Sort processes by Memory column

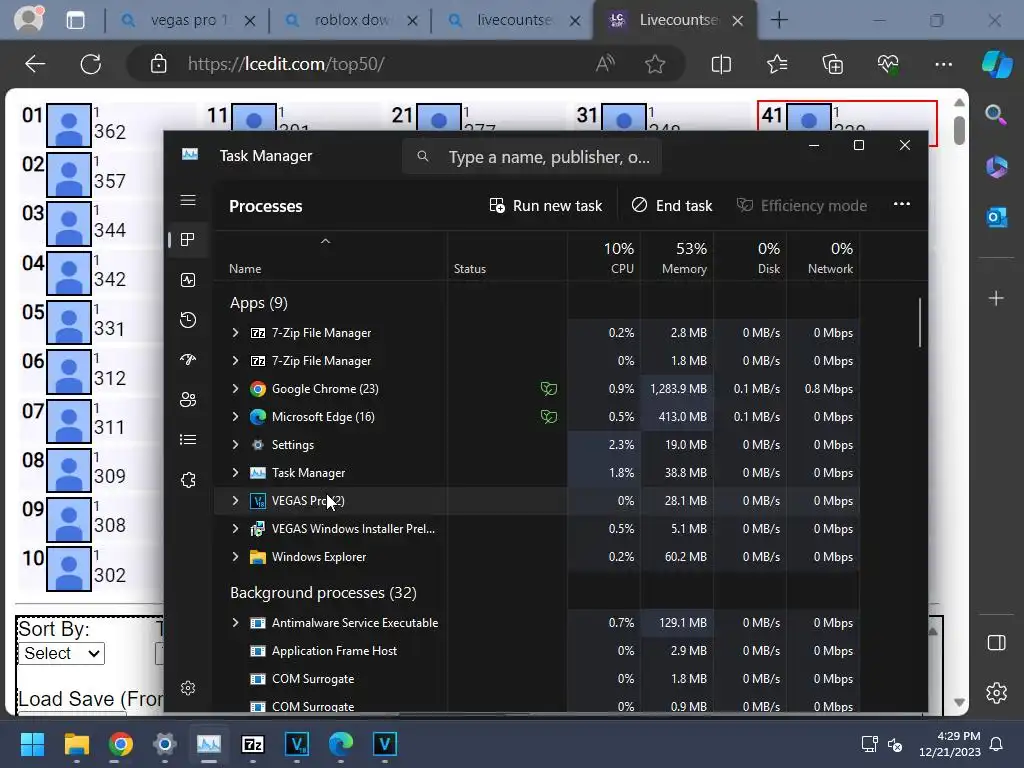[x=677, y=258]
